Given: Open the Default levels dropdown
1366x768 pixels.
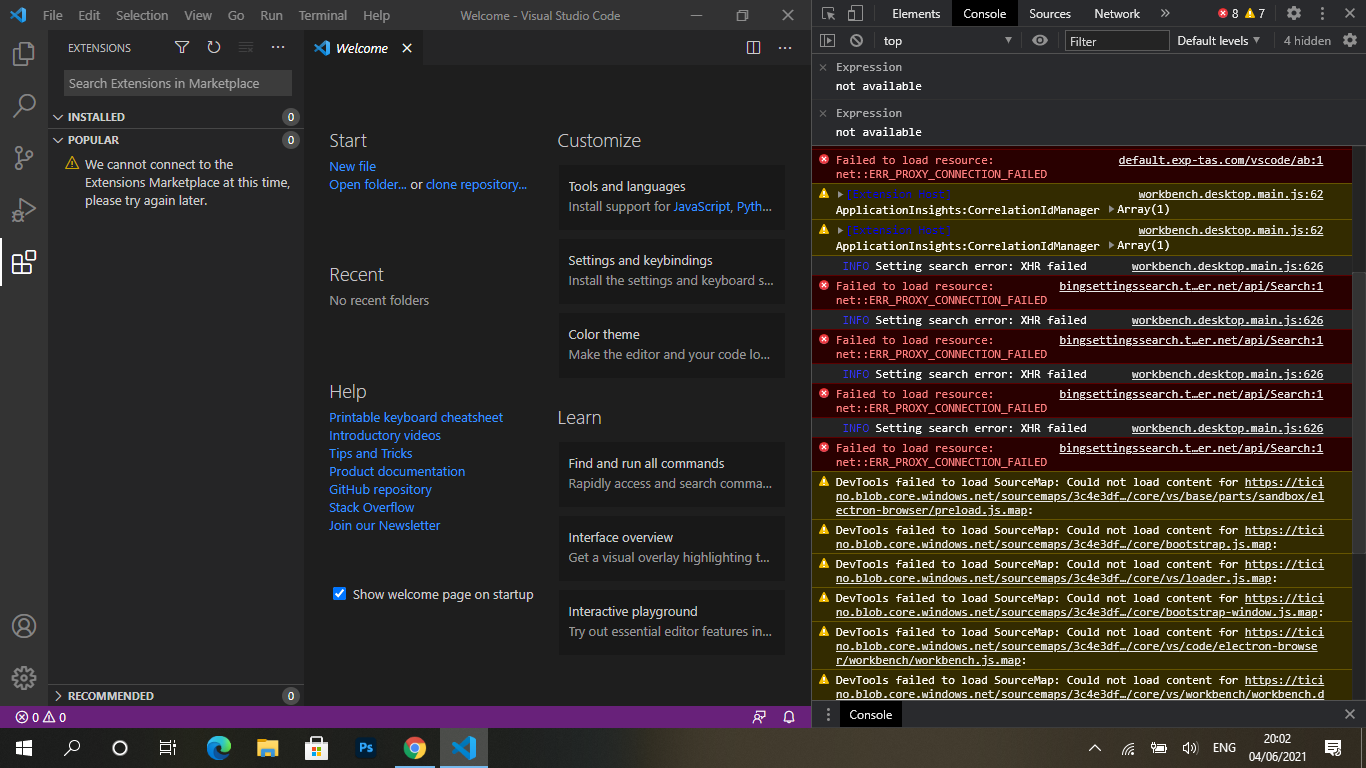Looking at the screenshot, I should coord(1218,41).
